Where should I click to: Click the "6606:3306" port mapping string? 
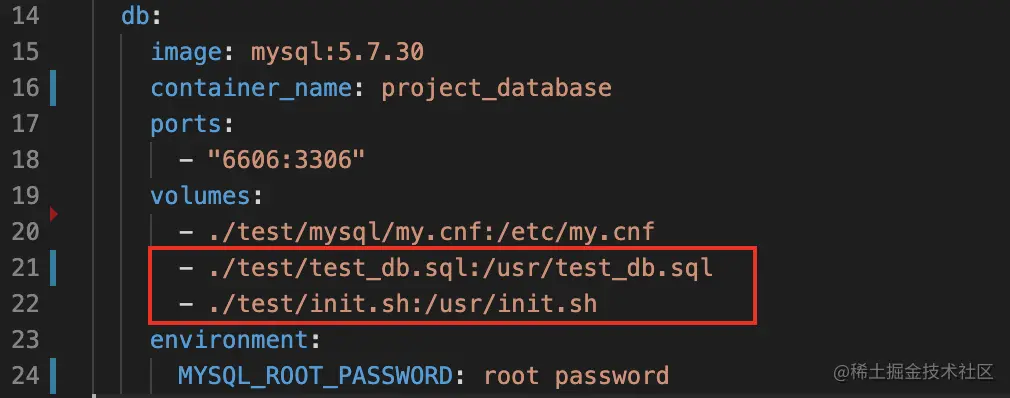287,160
